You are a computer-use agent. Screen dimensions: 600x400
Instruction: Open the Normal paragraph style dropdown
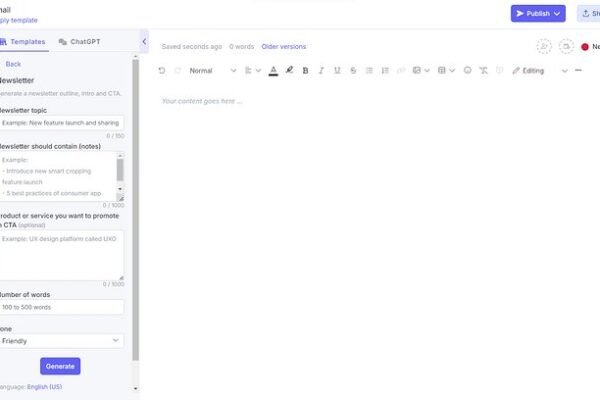click(x=213, y=70)
